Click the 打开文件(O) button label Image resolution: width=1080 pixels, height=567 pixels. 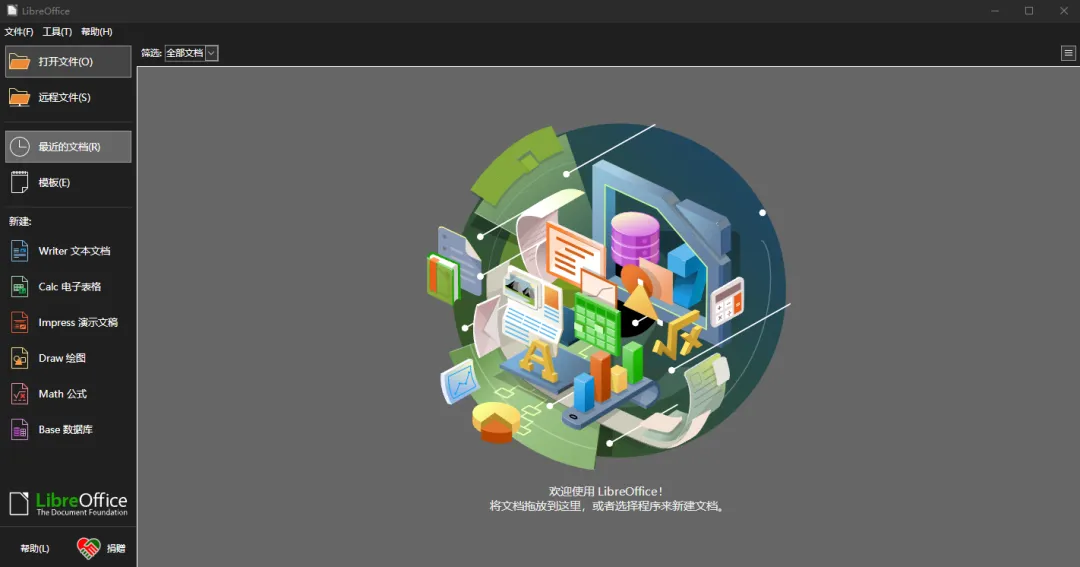click(x=65, y=61)
